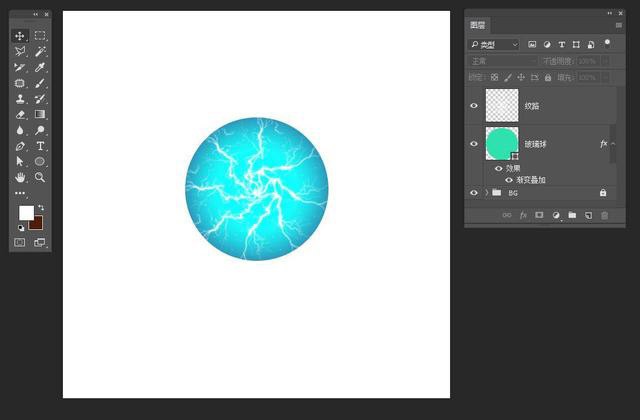Hide the 玻璃球 layer

click(474, 144)
